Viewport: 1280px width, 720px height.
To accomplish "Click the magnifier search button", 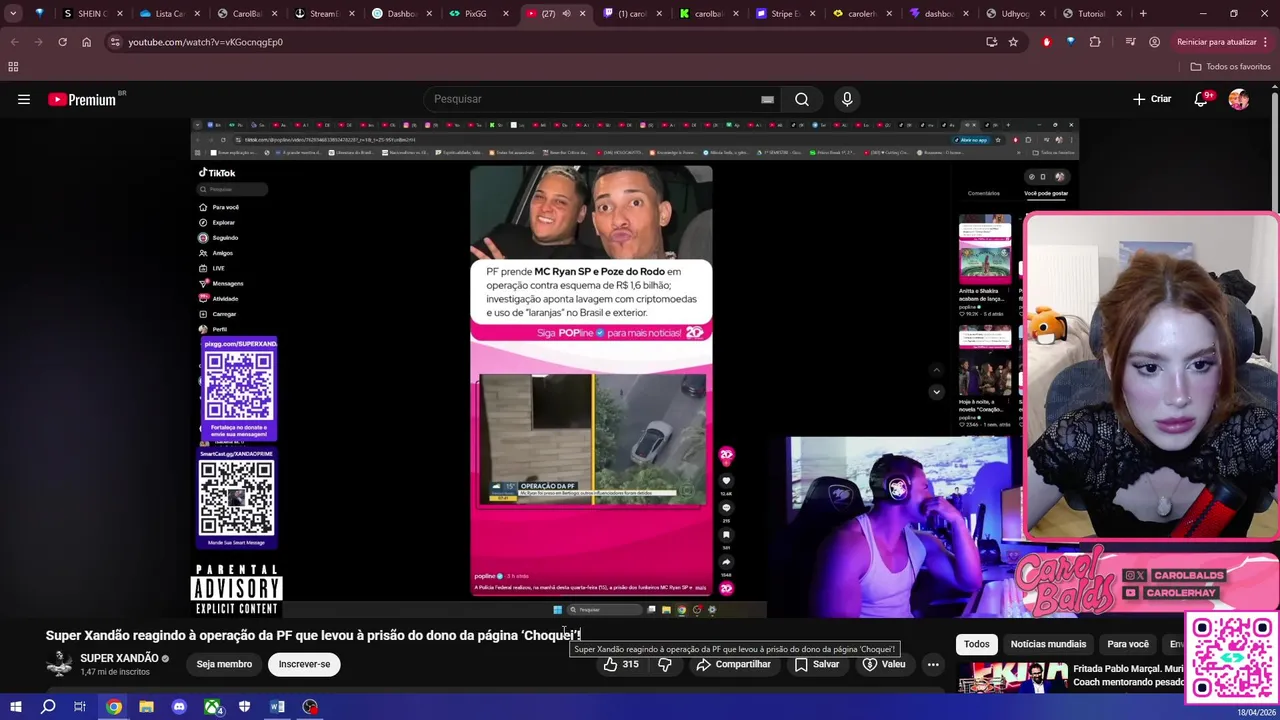I will [801, 99].
